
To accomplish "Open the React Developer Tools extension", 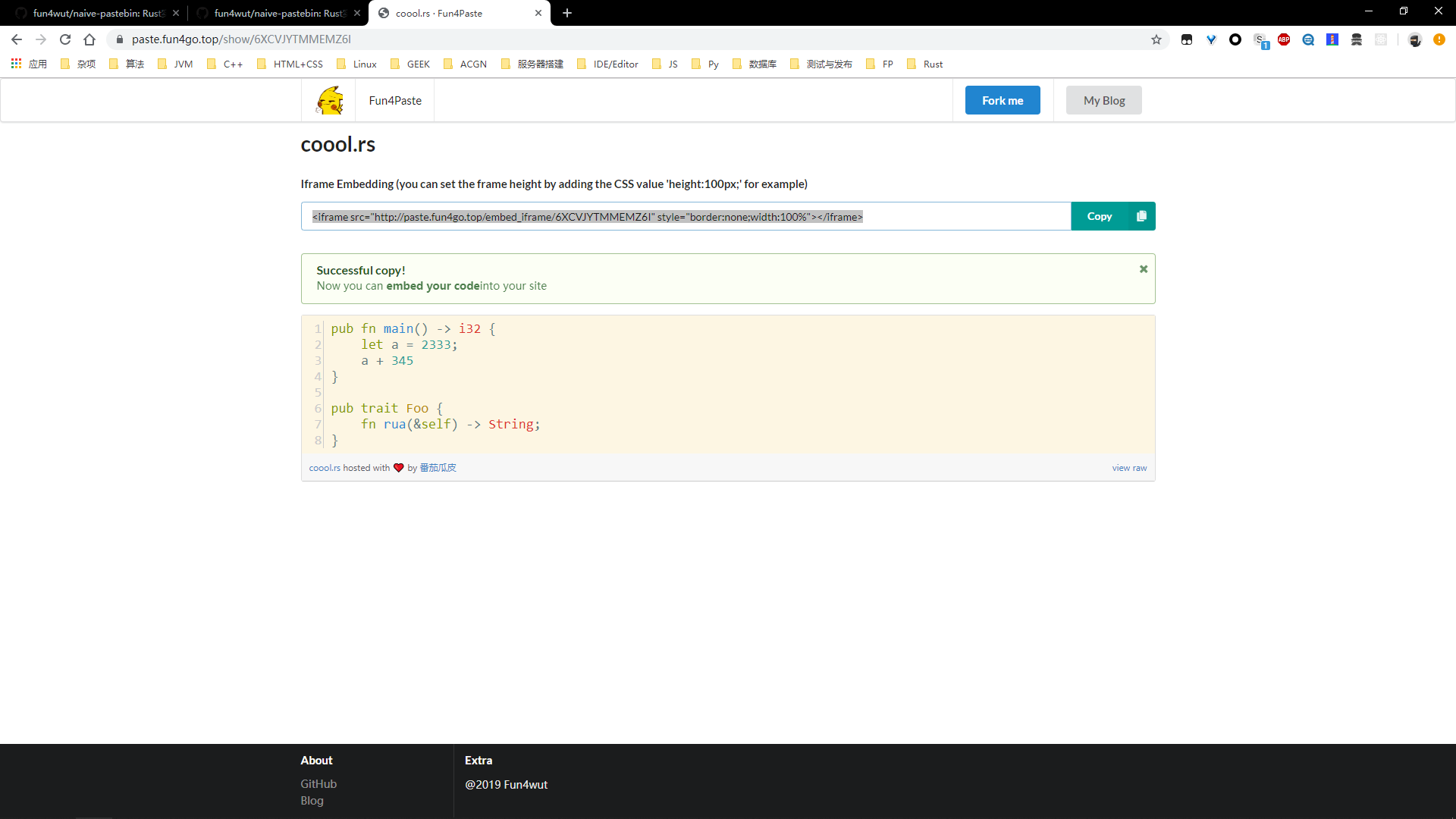I will [1381, 39].
